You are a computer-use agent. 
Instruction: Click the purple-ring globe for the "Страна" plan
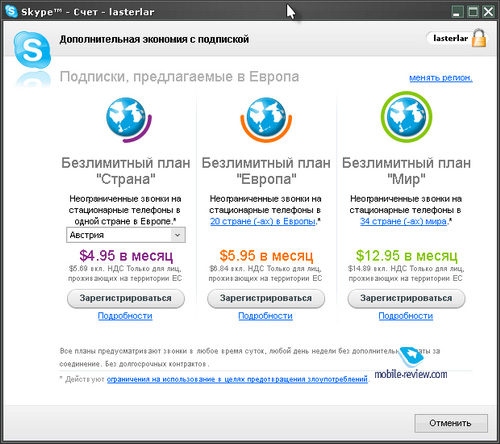tap(128, 119)
